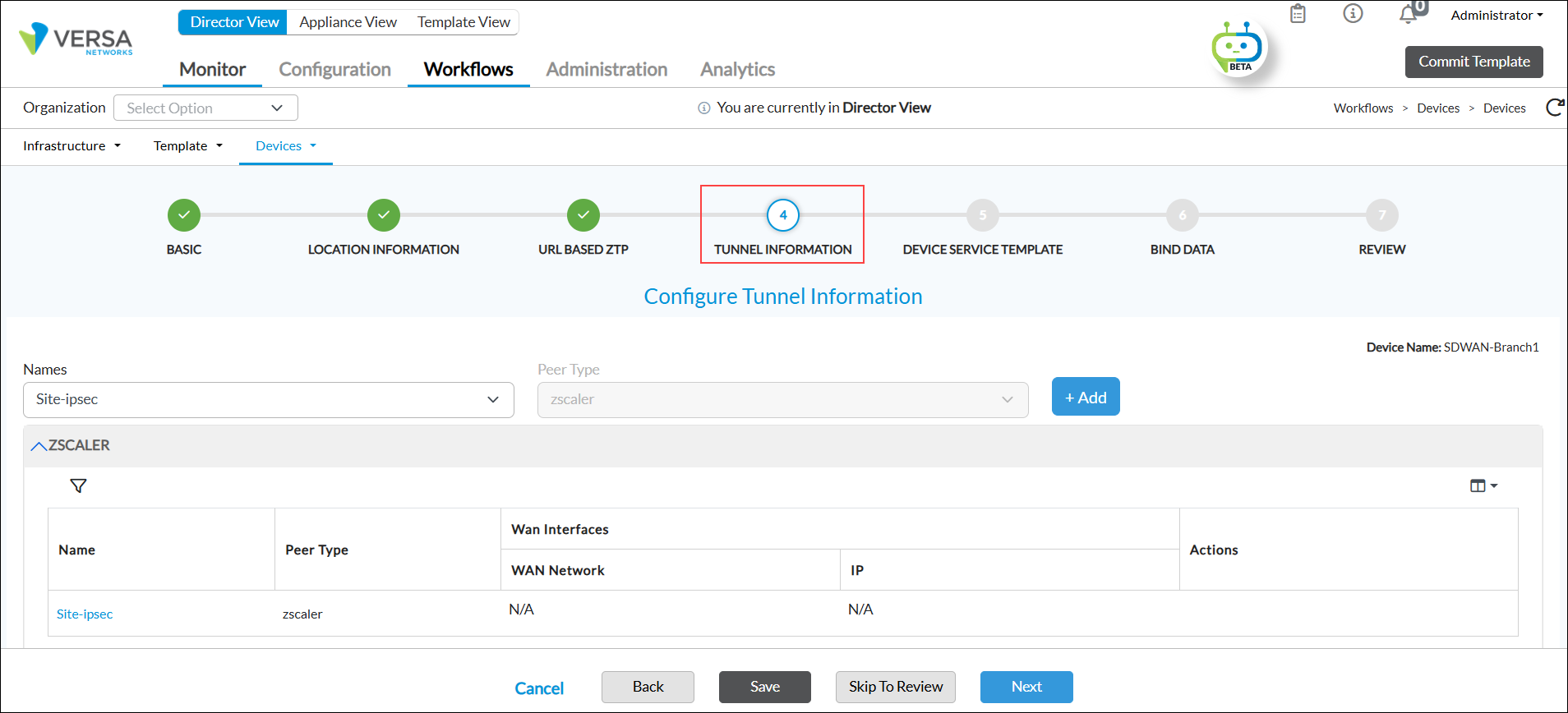The image size is (1568, 713).
Task: Expand the Administrator user menu
Action: 1497,16
